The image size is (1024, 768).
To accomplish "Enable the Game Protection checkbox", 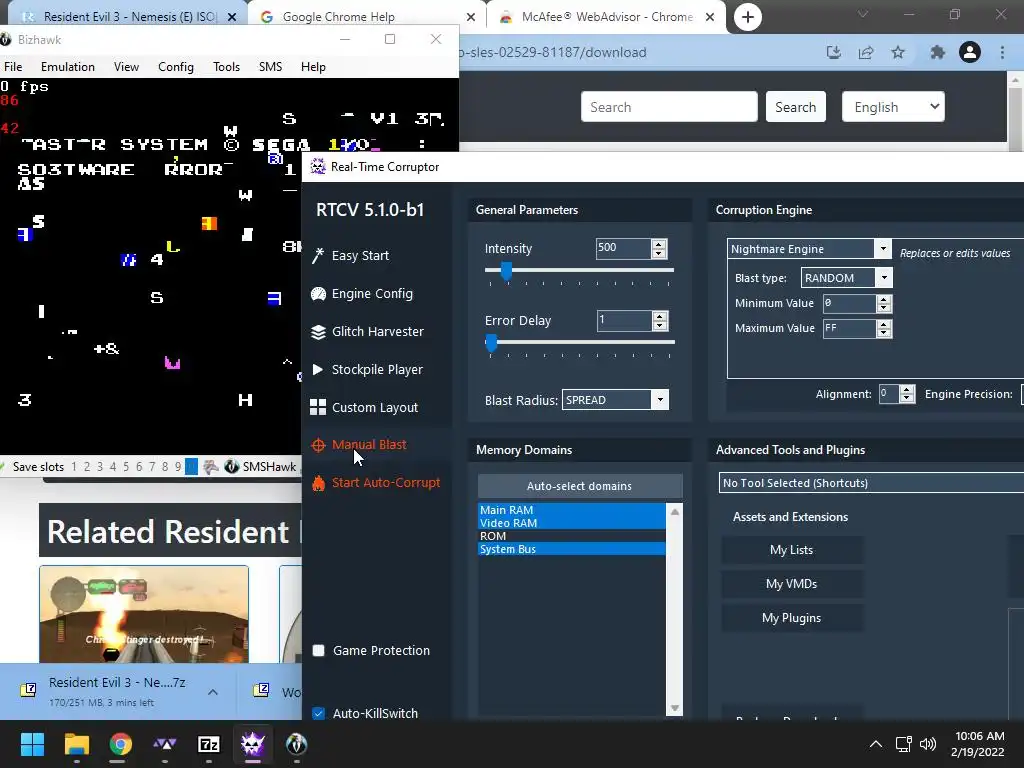I will (319, 650).
